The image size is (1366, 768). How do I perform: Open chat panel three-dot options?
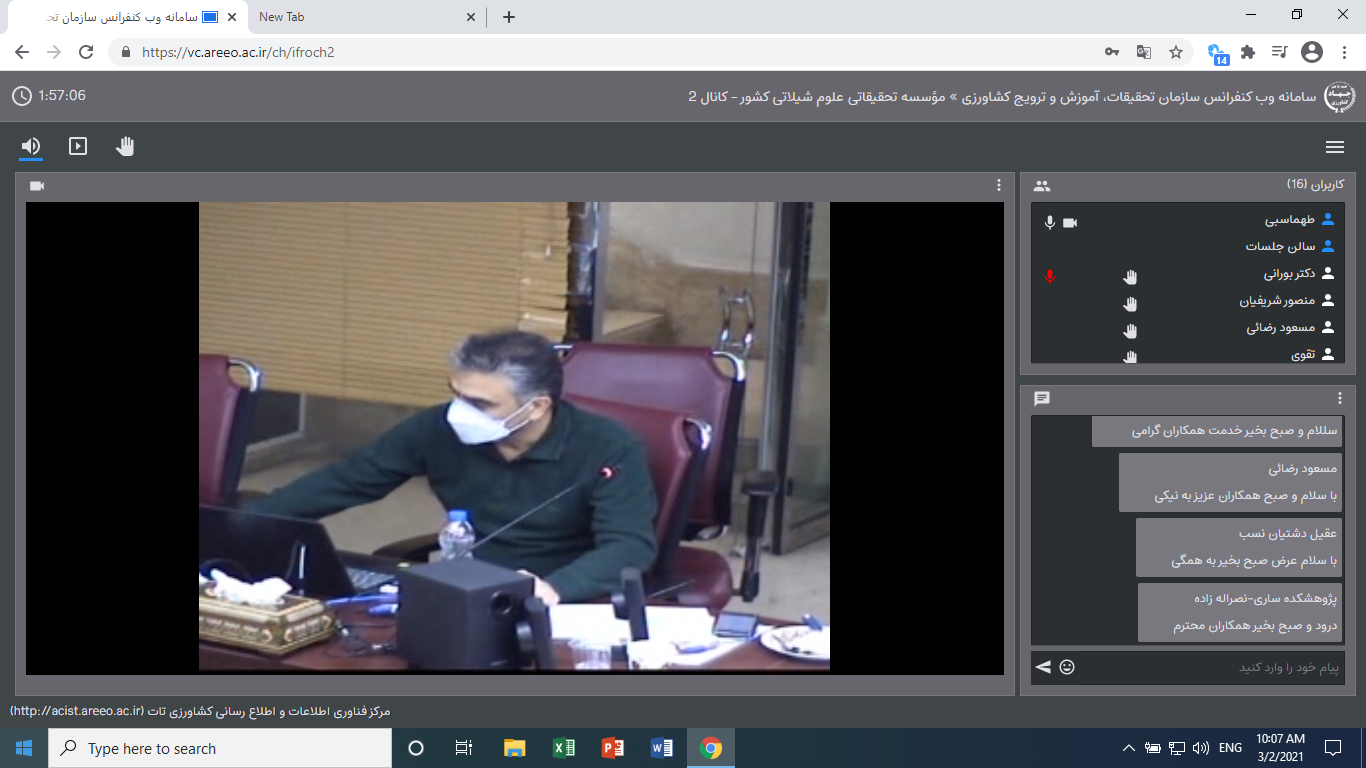pyautogui.click(x=1340, y=398)
